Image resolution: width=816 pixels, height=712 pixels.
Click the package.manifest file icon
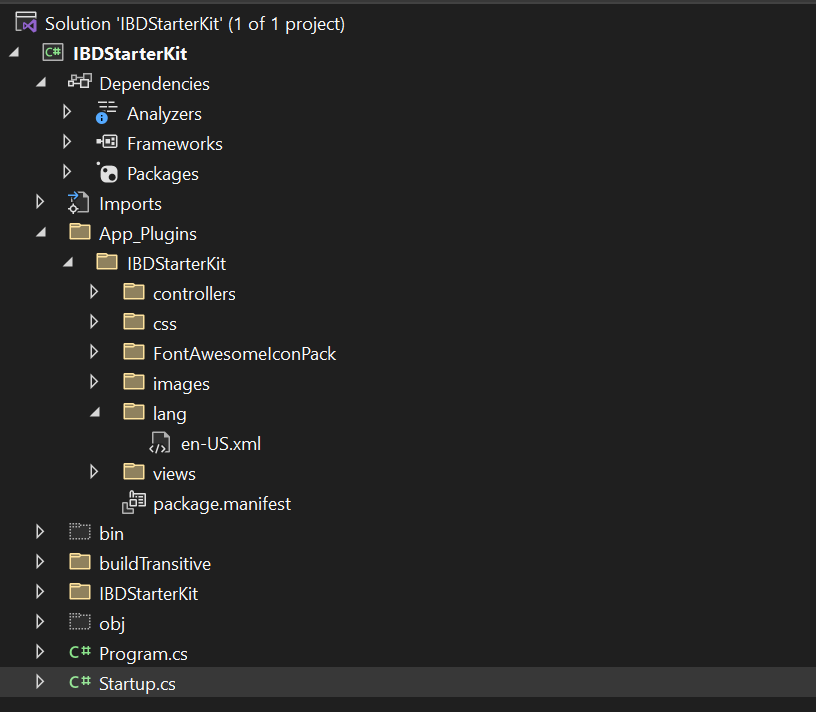click(134, 503)
